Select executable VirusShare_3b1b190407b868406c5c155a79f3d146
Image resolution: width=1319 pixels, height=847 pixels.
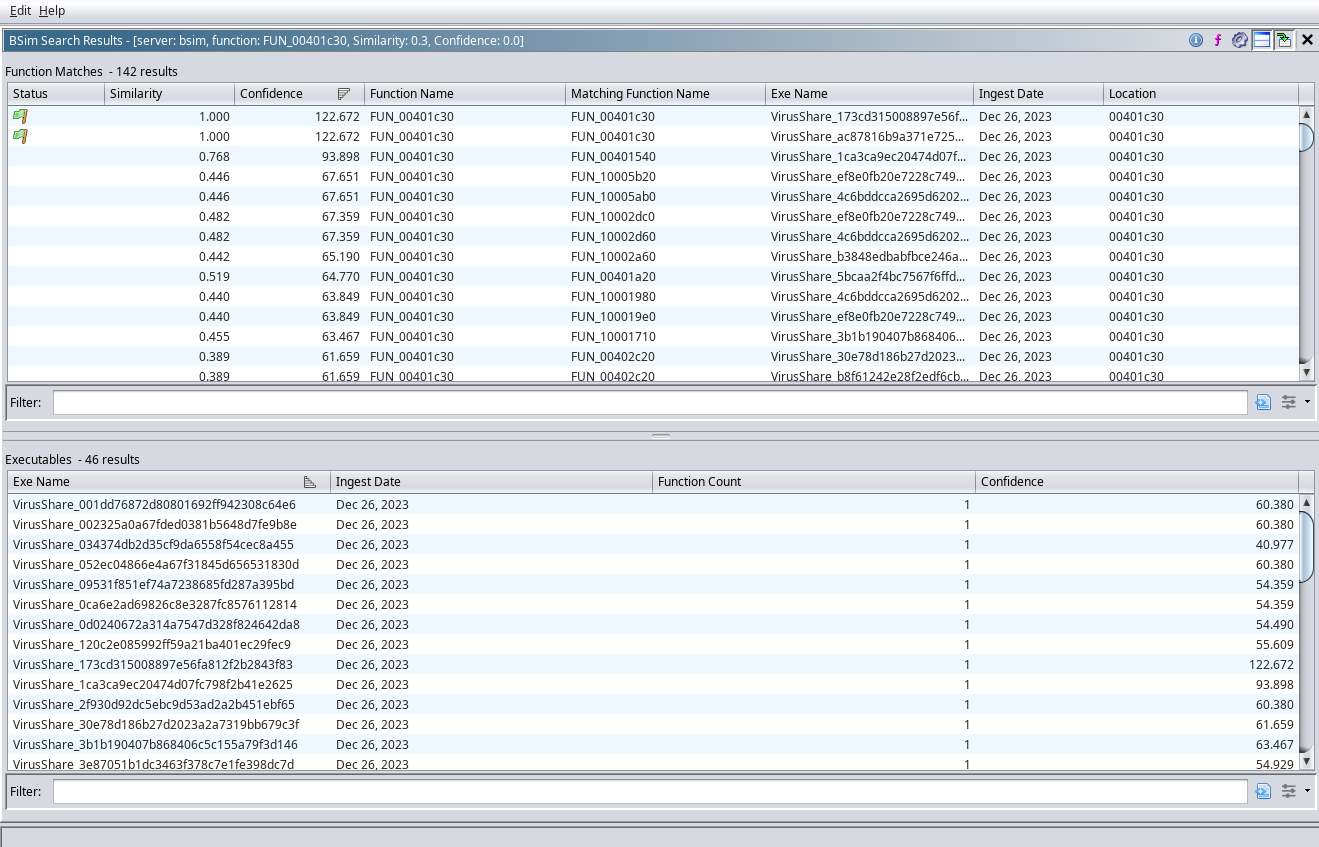click(155, 744)
